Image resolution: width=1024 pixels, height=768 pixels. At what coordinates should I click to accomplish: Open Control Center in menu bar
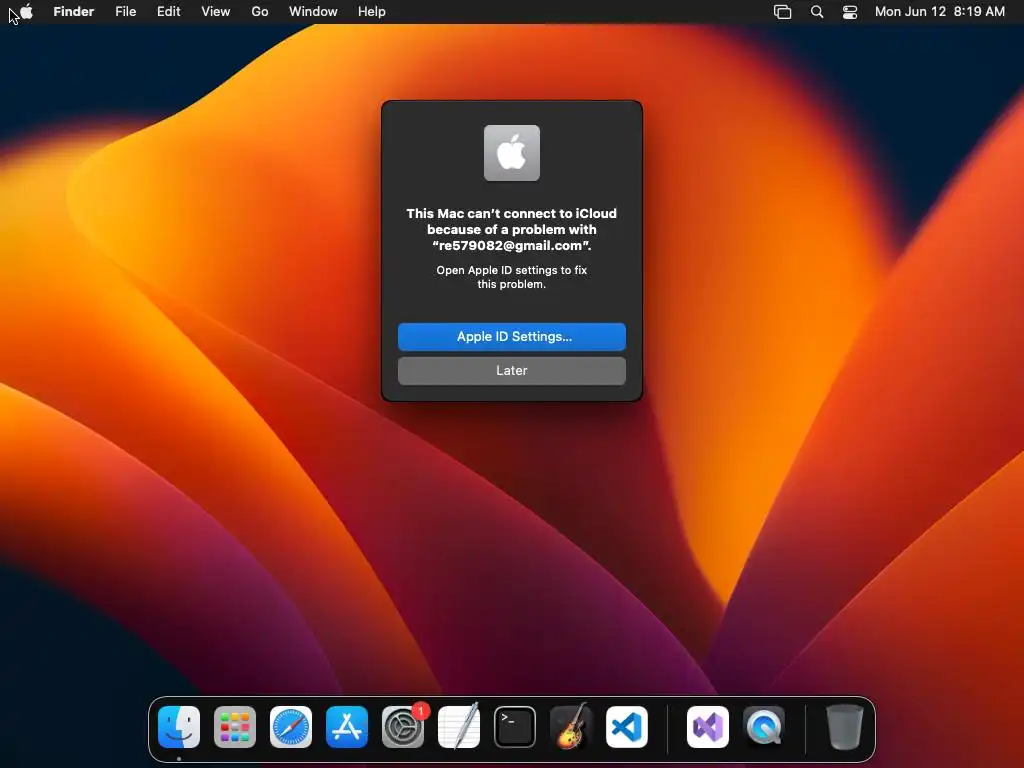(850, 11)
